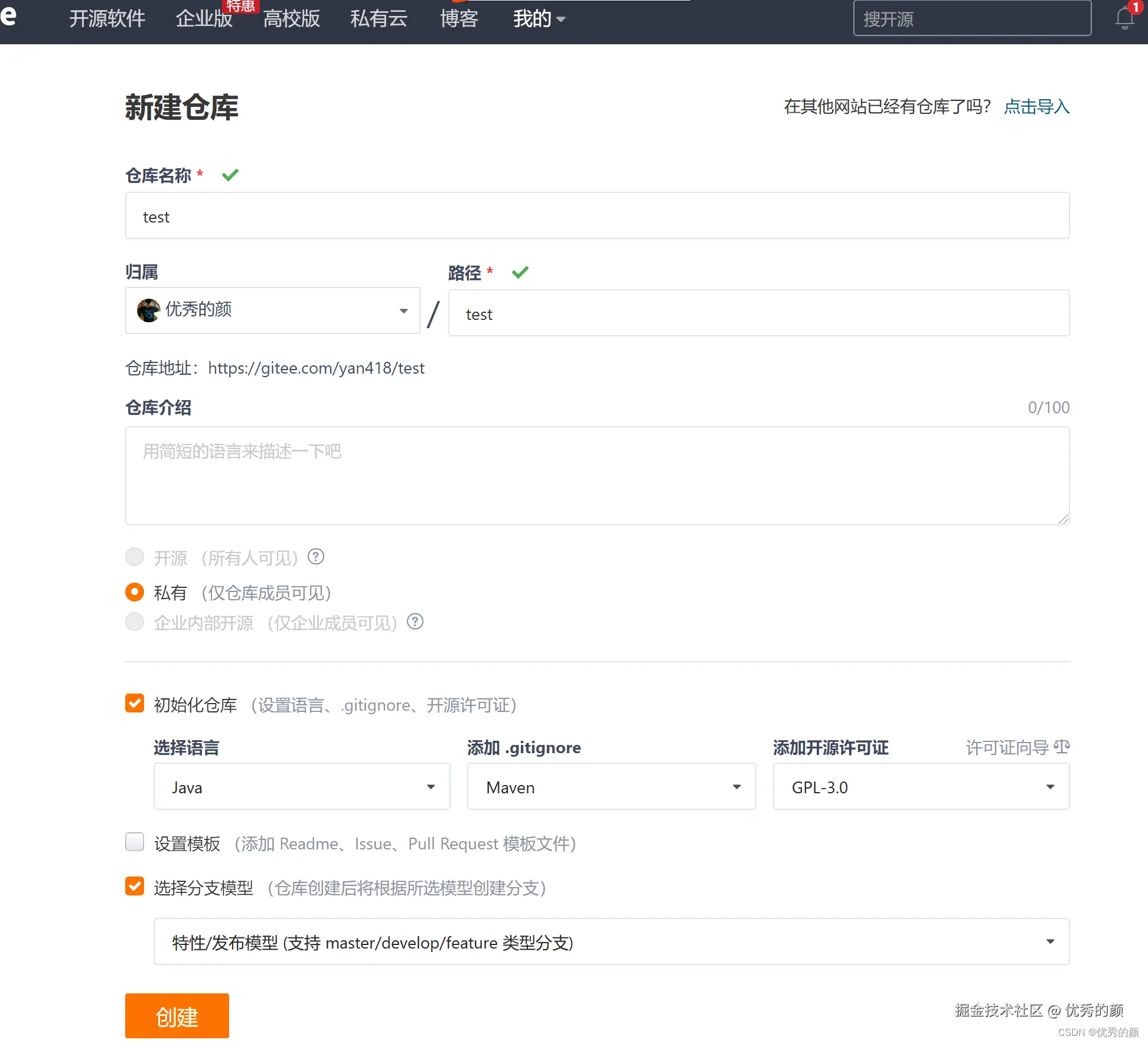
Task: Click the 仓库介绍 description textarea
Action: (596, 475)
